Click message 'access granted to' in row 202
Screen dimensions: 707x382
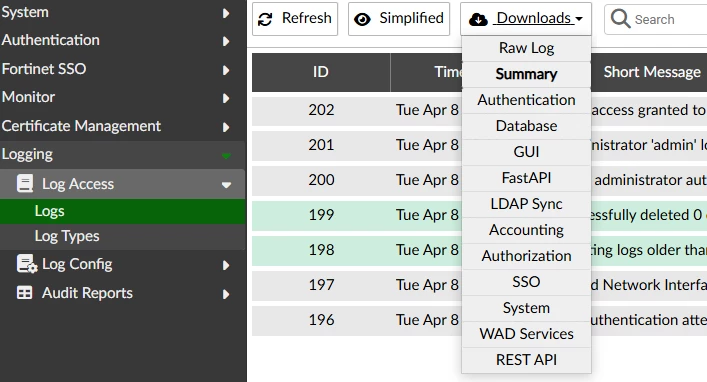pyautogui.click(x=648, y=110)
